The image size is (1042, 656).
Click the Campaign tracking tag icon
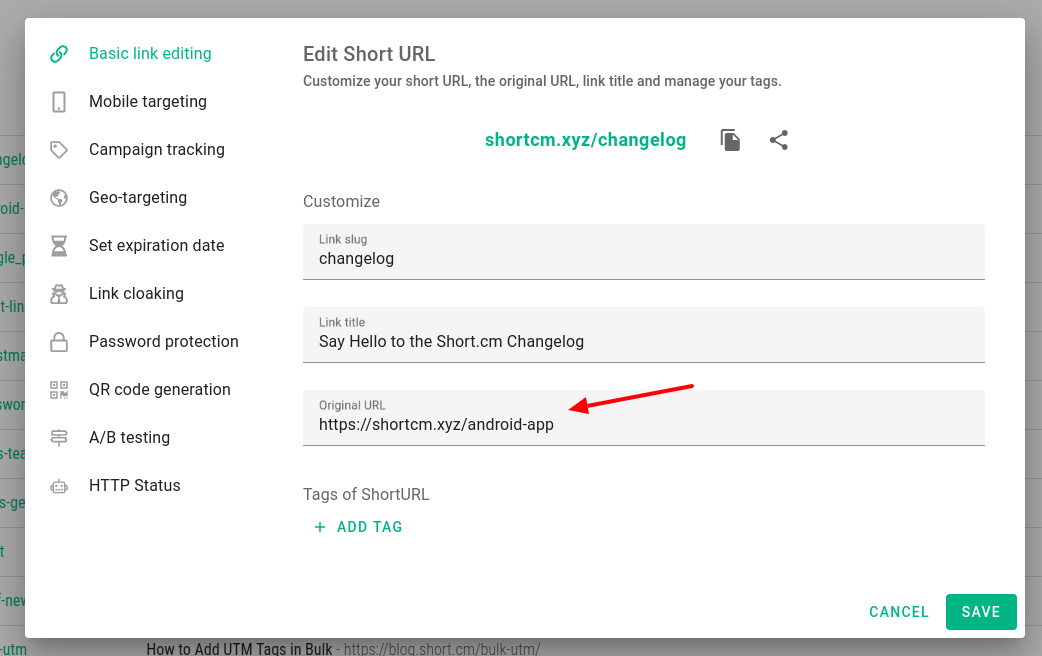[59, 150]
